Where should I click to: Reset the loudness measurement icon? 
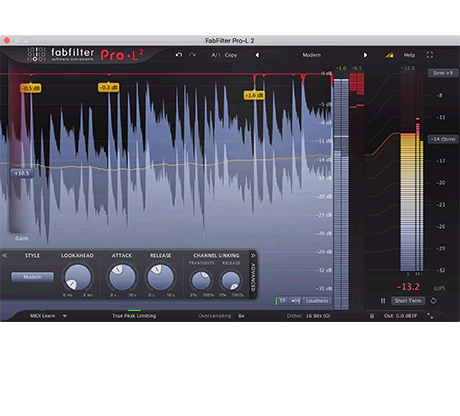433,301
